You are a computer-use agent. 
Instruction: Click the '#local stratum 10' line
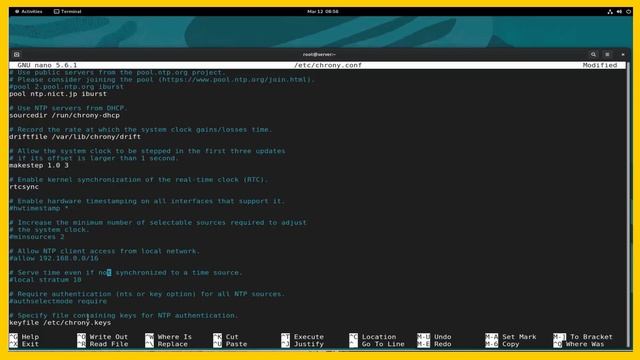[x=45, y=280]
